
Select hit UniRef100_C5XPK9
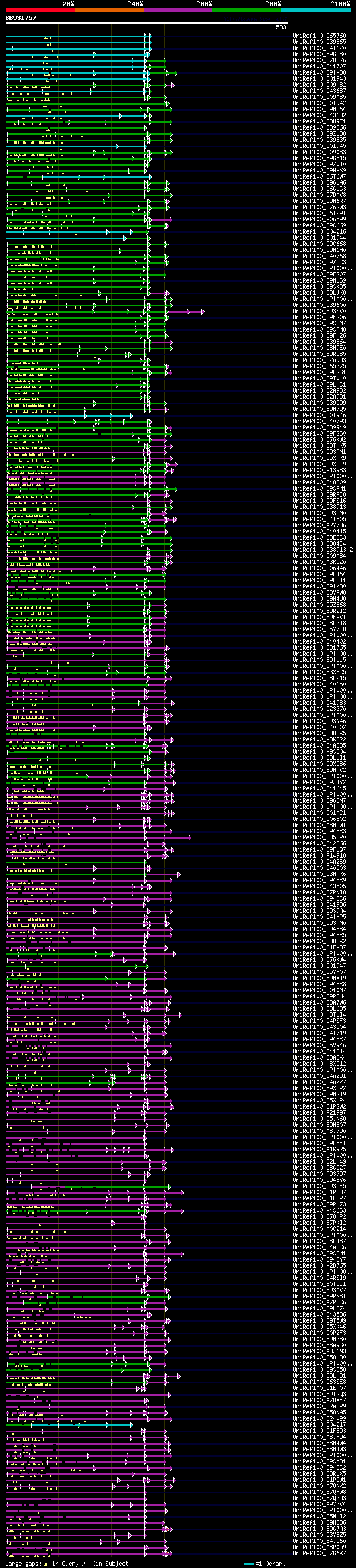[x=319, y=458]
